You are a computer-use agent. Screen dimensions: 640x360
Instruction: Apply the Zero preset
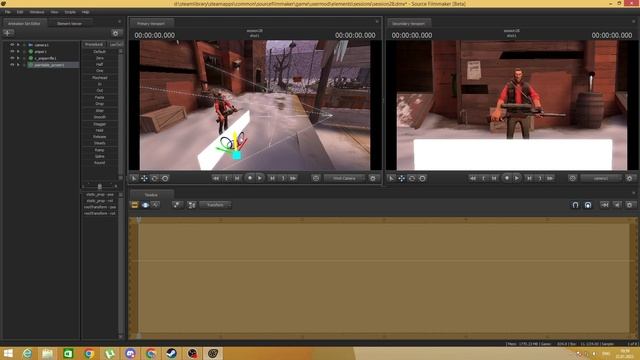coord(100,58)
